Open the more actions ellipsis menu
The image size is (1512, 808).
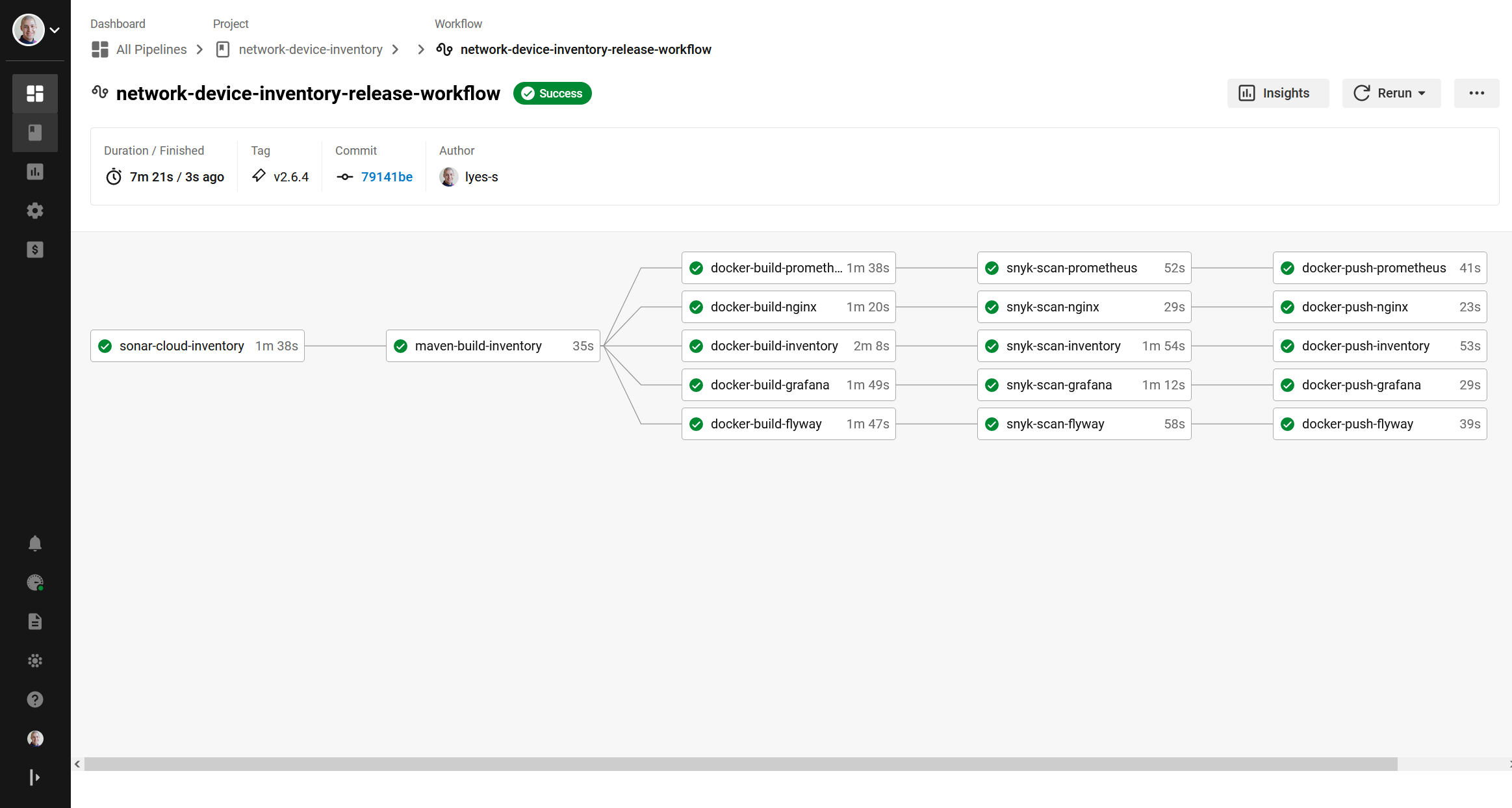1476,94
